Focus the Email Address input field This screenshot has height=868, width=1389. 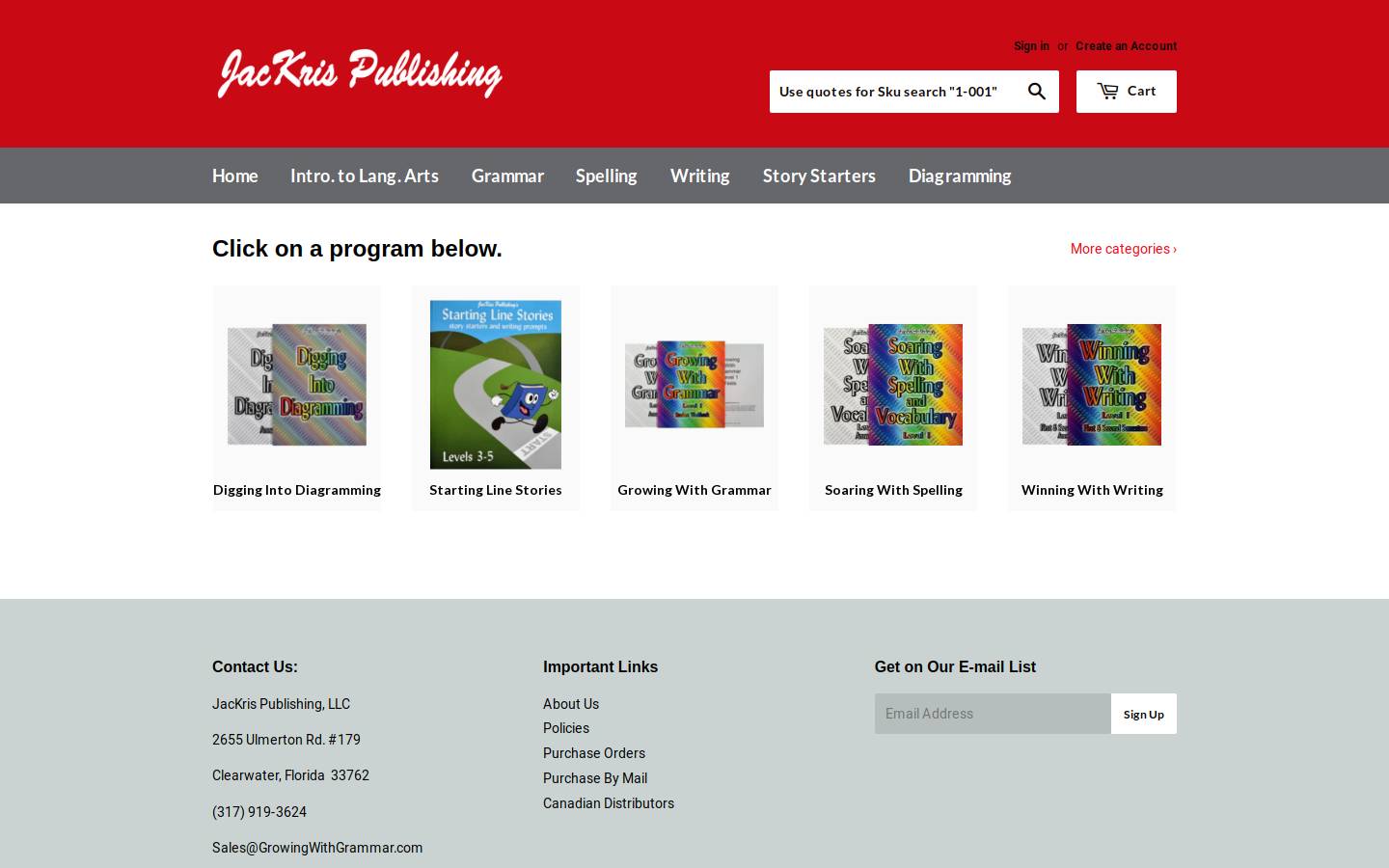coord(993,714)
